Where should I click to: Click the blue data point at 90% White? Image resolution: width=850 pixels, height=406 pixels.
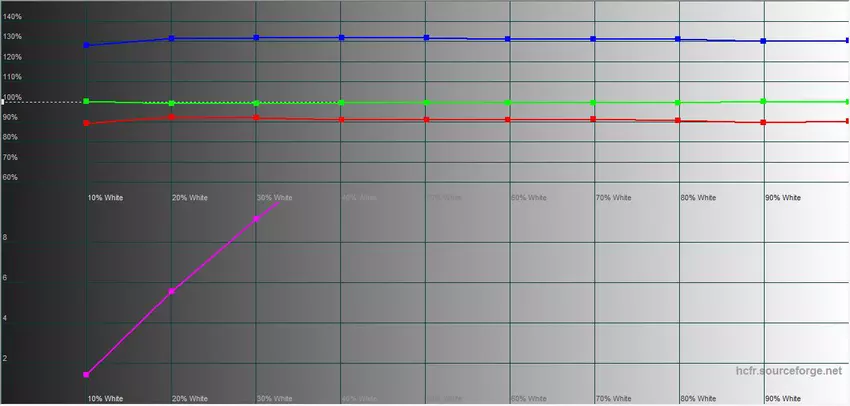point(763,41)
